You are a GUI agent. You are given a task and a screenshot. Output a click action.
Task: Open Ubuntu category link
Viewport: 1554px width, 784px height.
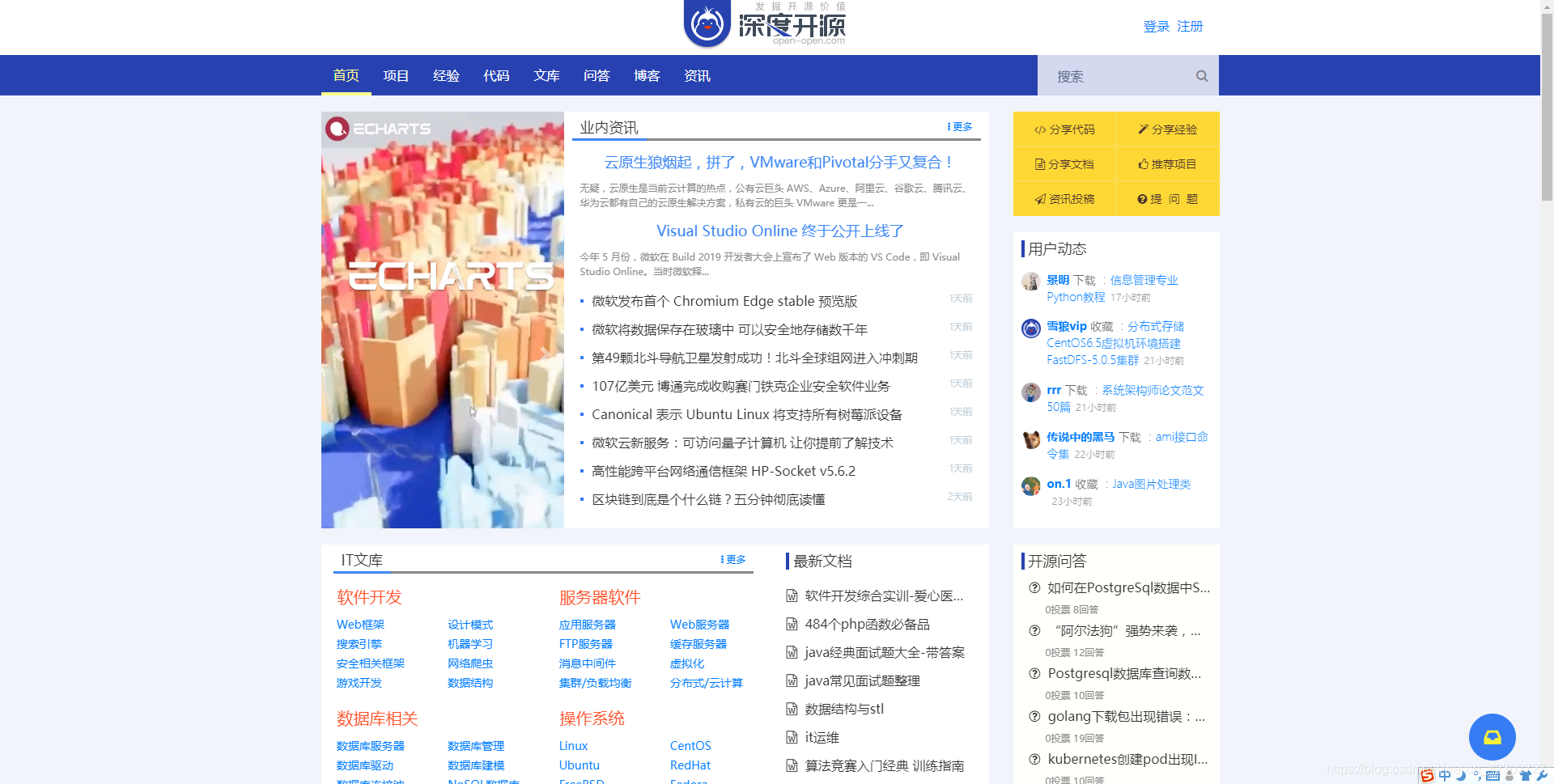click(580, 765)
